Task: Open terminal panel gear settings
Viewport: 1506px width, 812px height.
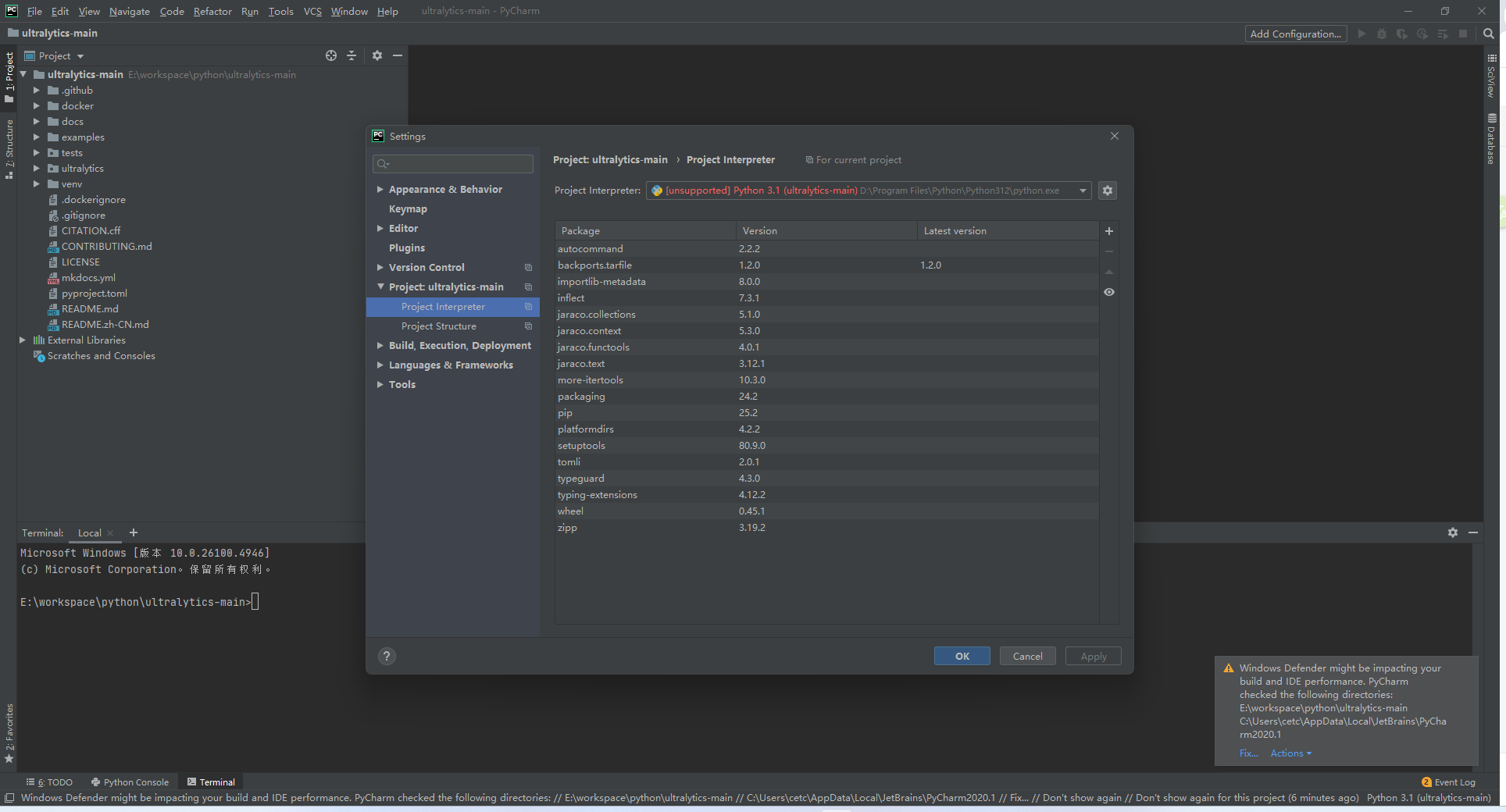Action: tap(1452, 532)
